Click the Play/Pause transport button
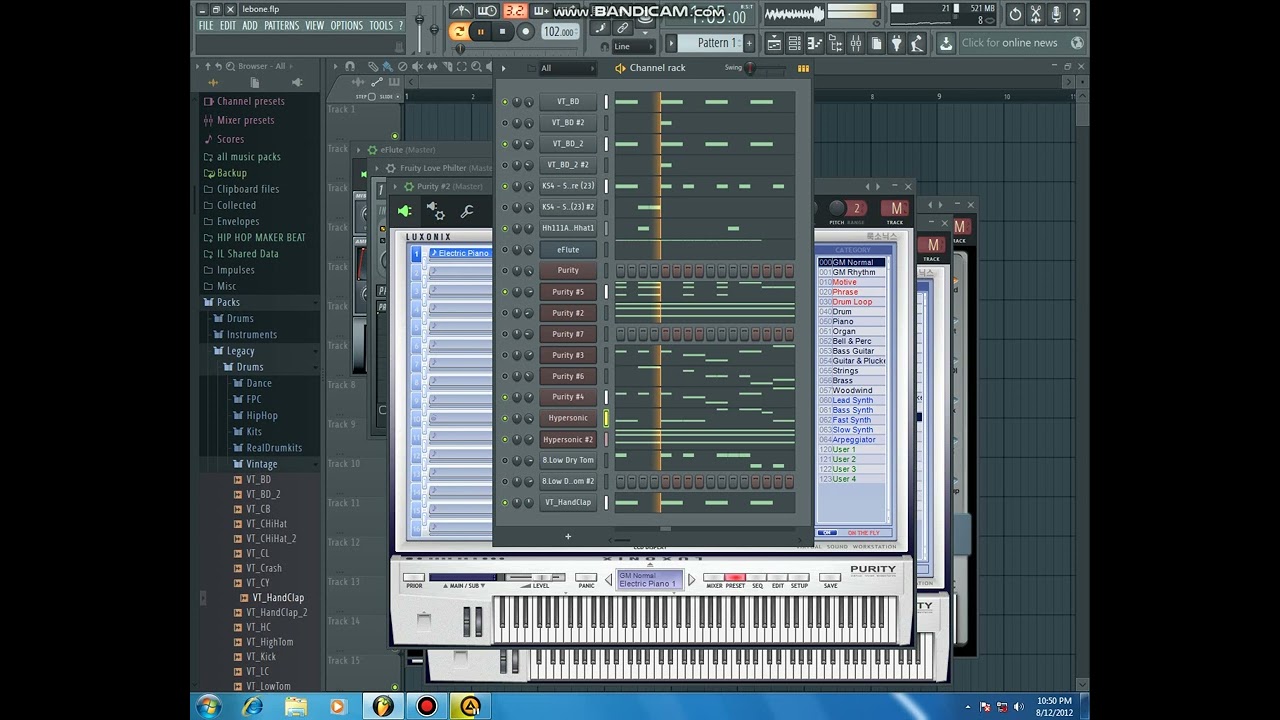The image size is (1280, 720). 480,31
